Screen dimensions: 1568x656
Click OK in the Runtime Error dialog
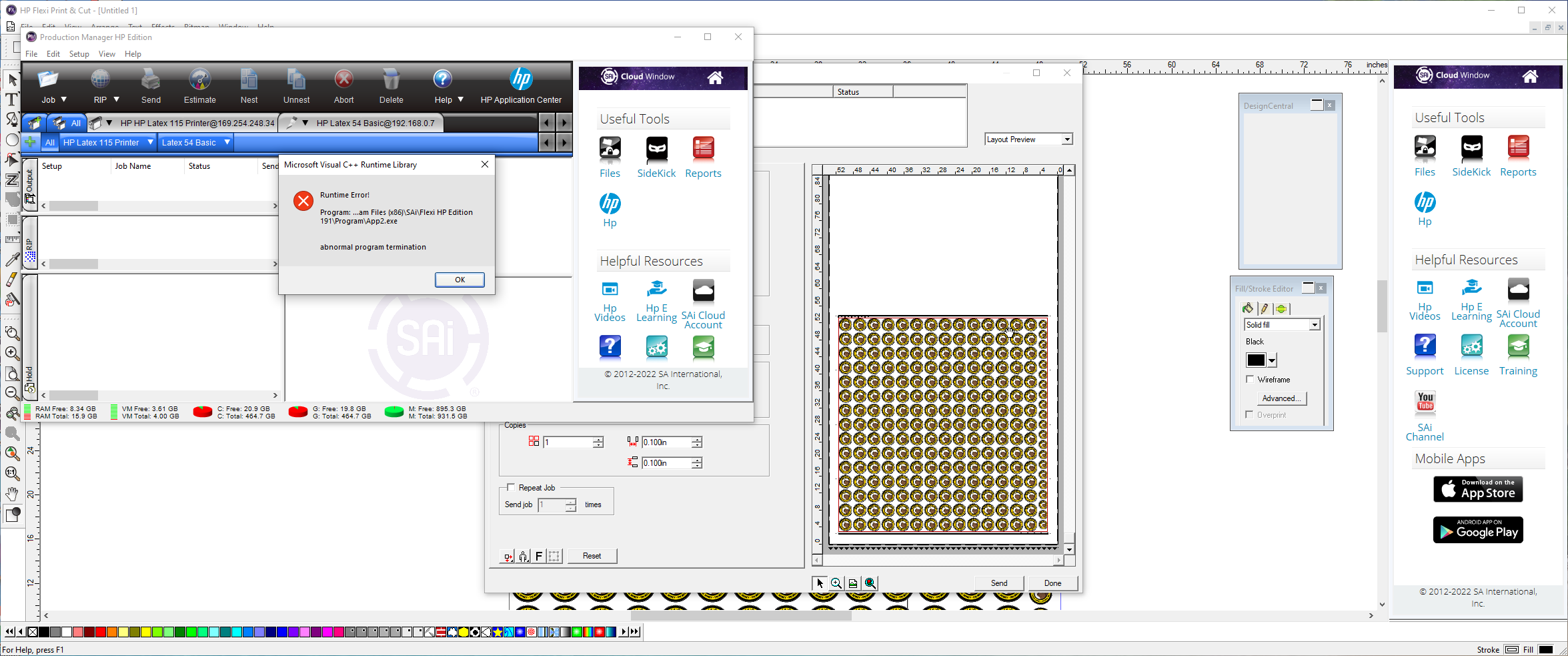pyautogui.click(x=460, y=280)
